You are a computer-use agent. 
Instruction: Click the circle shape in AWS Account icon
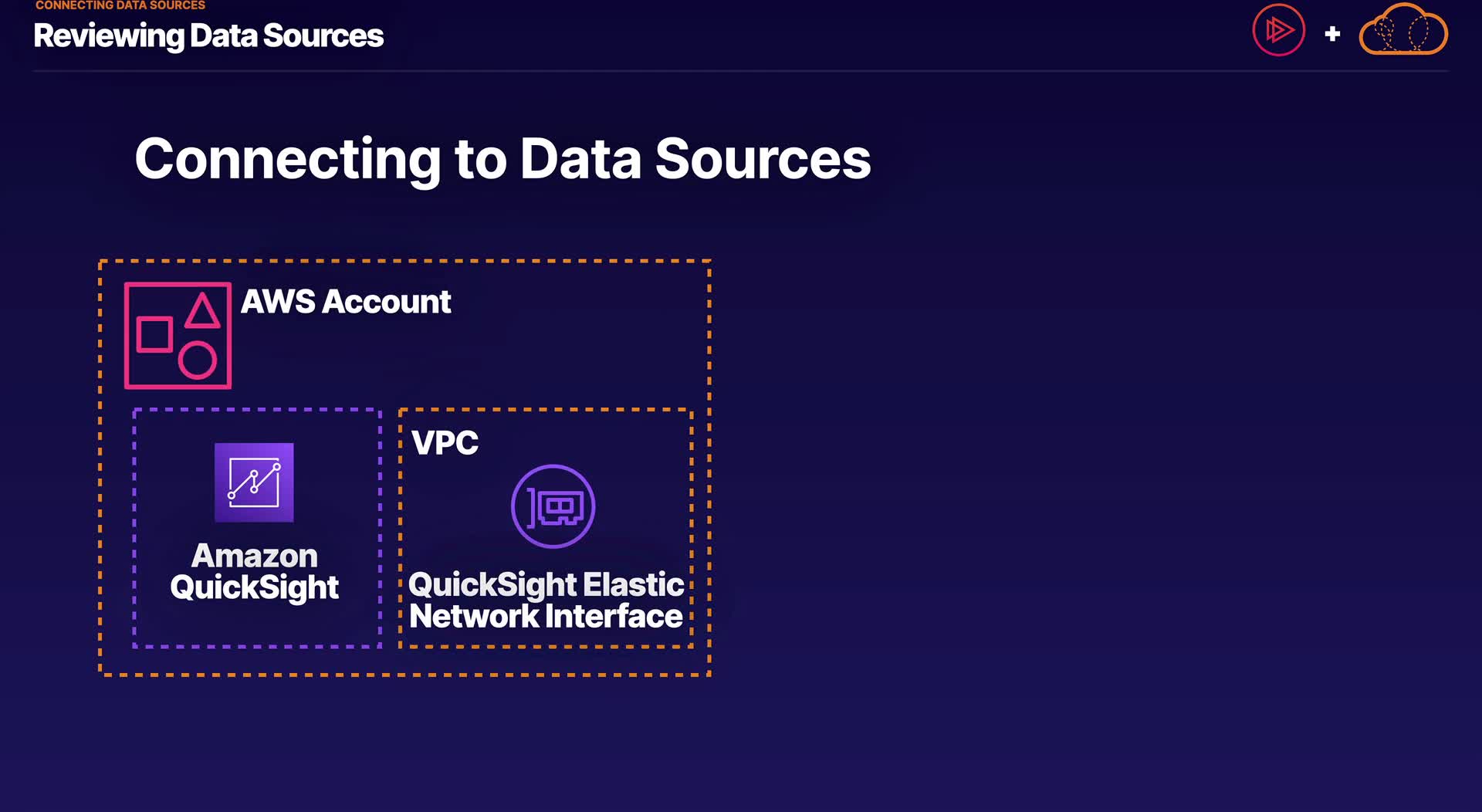point(198,360)
